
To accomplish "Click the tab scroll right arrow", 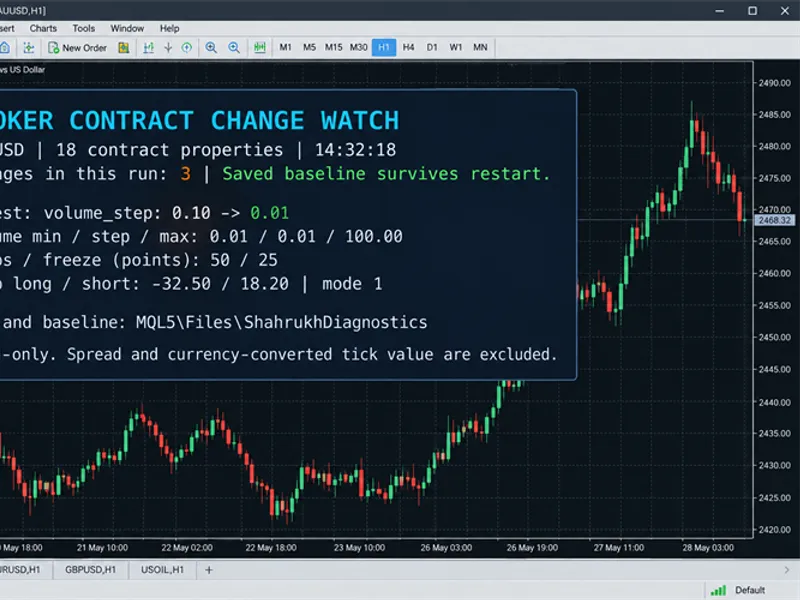I will coord(786,570).
